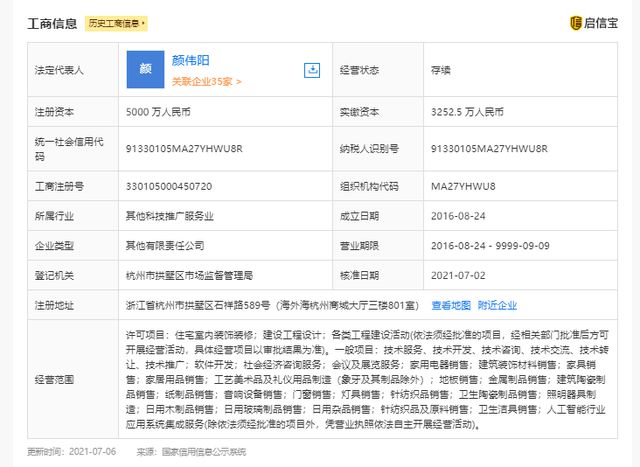
Task: Open legal representative 颜伟阳's profile
Action: pyautogui.click(x=190, y=60)
